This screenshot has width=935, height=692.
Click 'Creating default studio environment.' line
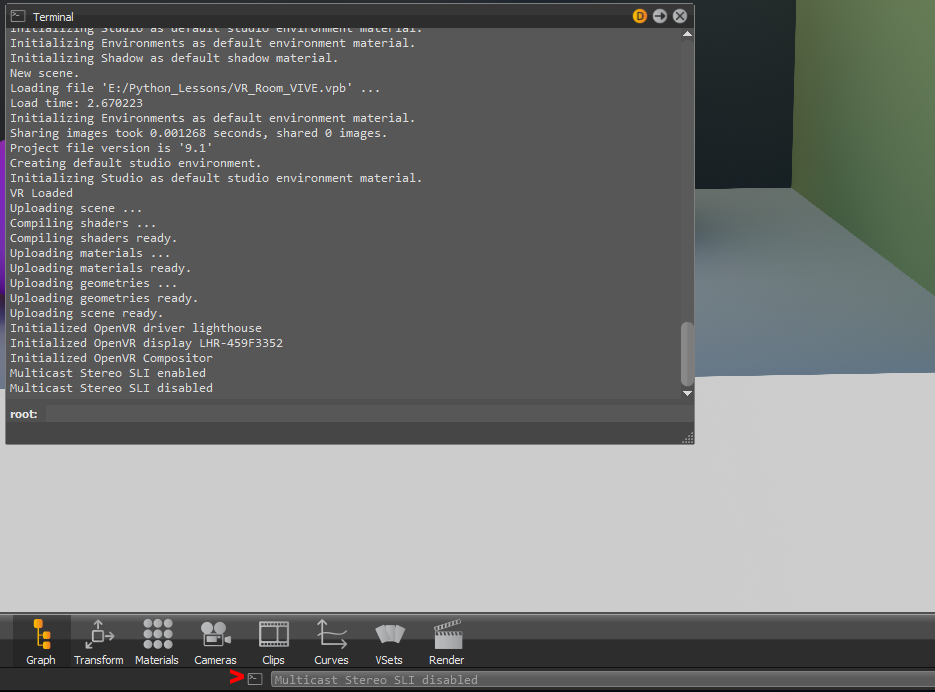point(135,163)
